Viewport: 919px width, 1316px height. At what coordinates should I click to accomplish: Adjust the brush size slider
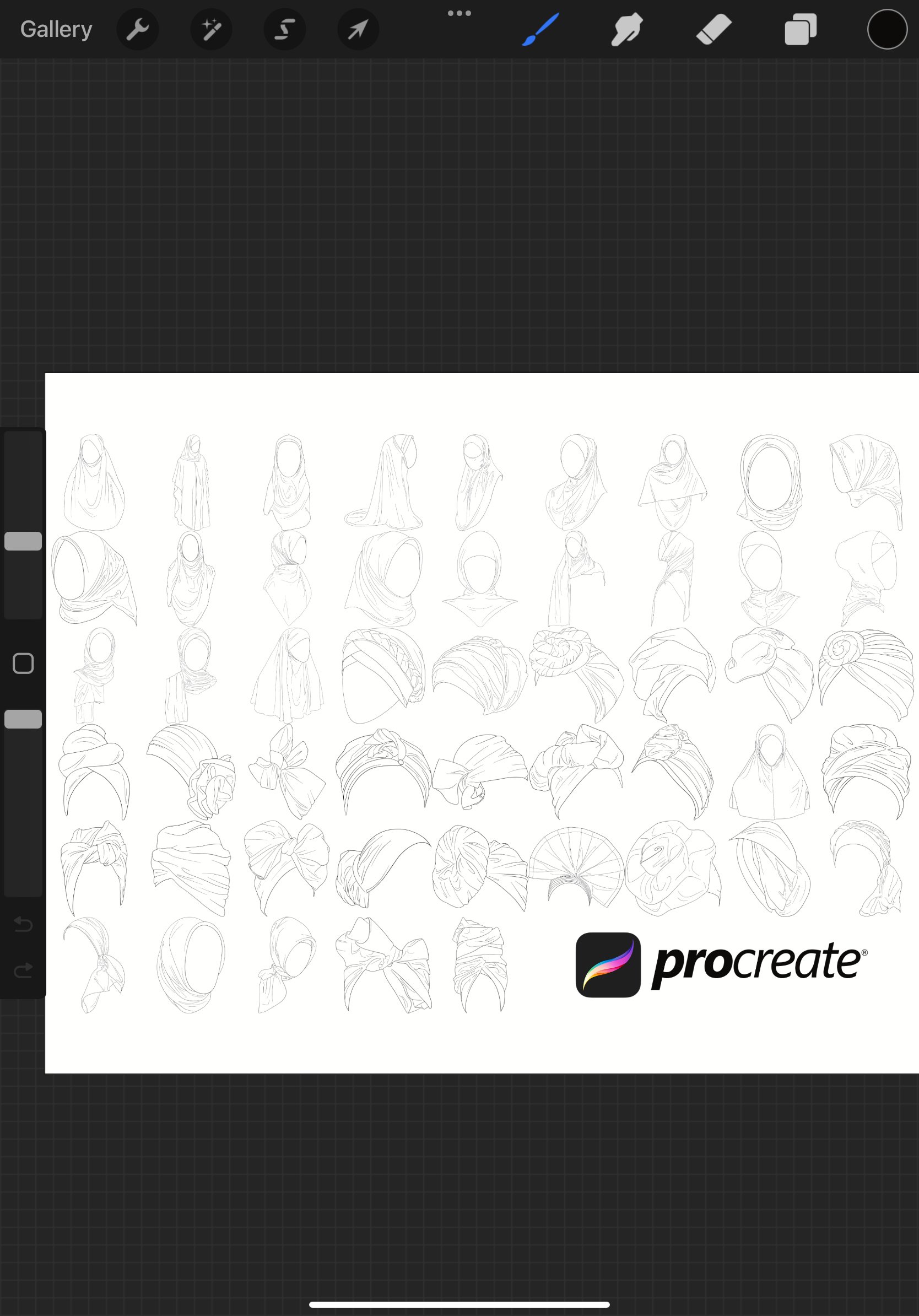[x=23, y=541]
